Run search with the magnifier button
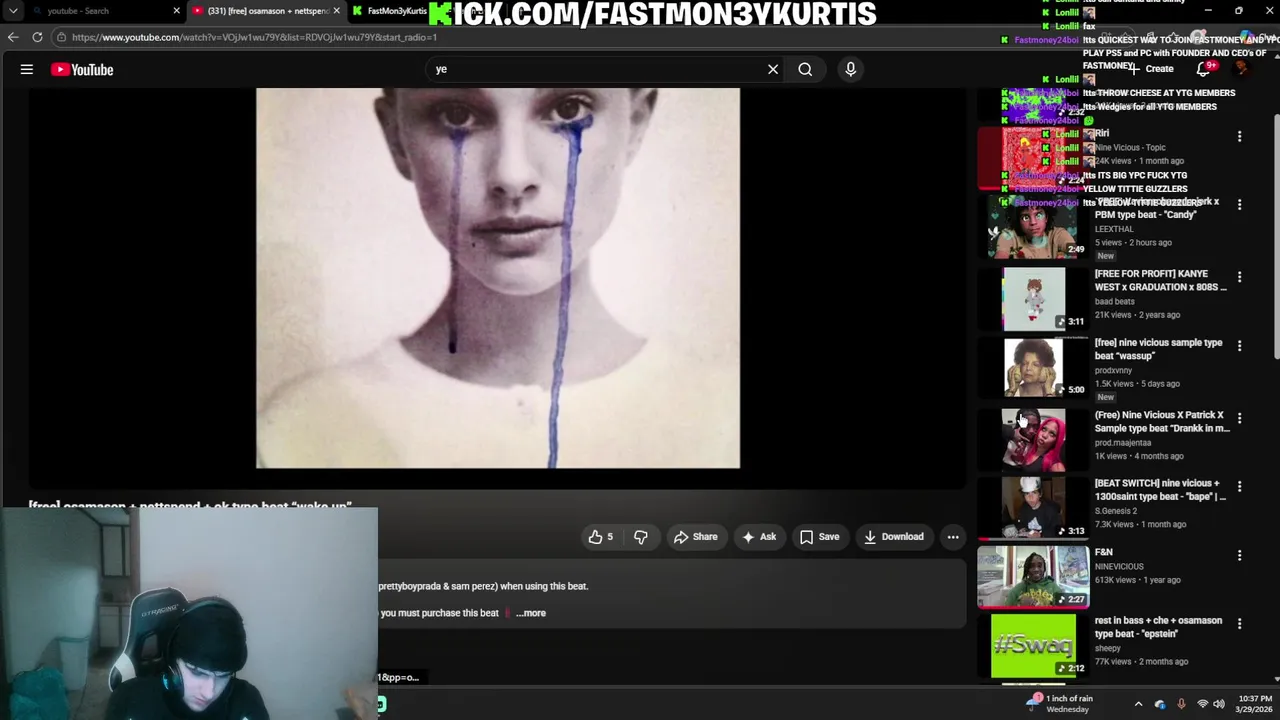Screen dimensions: 1280x720 tap(805, 69)
